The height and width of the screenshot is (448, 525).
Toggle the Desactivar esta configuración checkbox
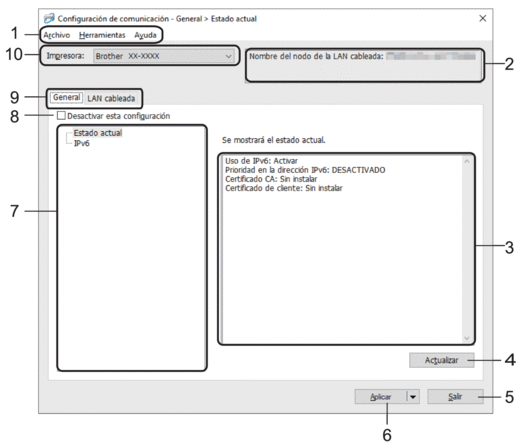click(x=61, y=116)
